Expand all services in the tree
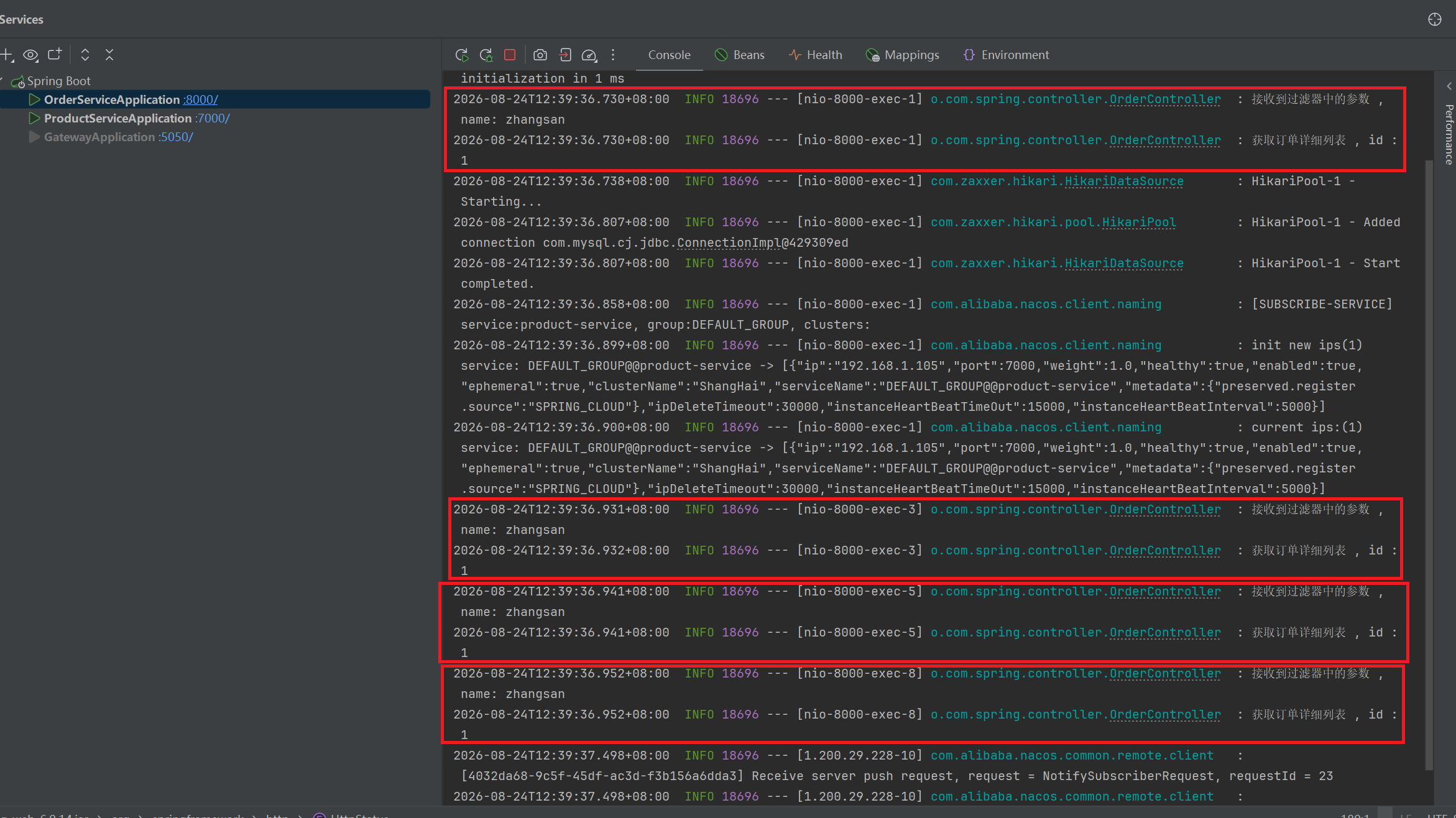Image resolution: width=1456 pixels, height=818 pixels. tap(85, 55)
